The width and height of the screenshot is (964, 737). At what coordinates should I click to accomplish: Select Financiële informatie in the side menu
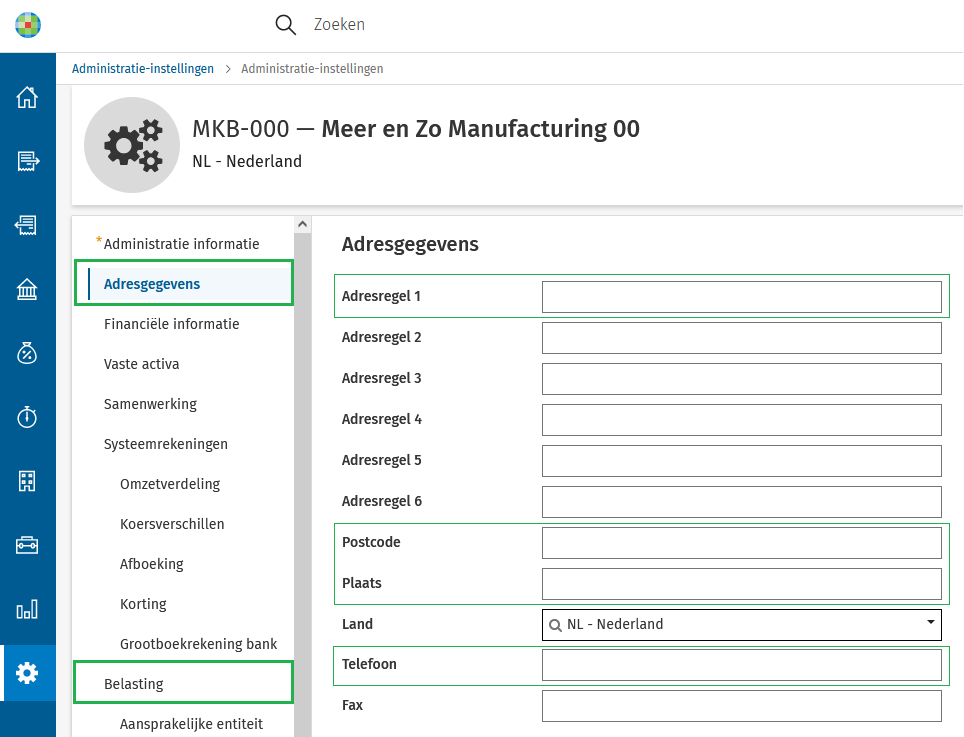tap(171, 324)
